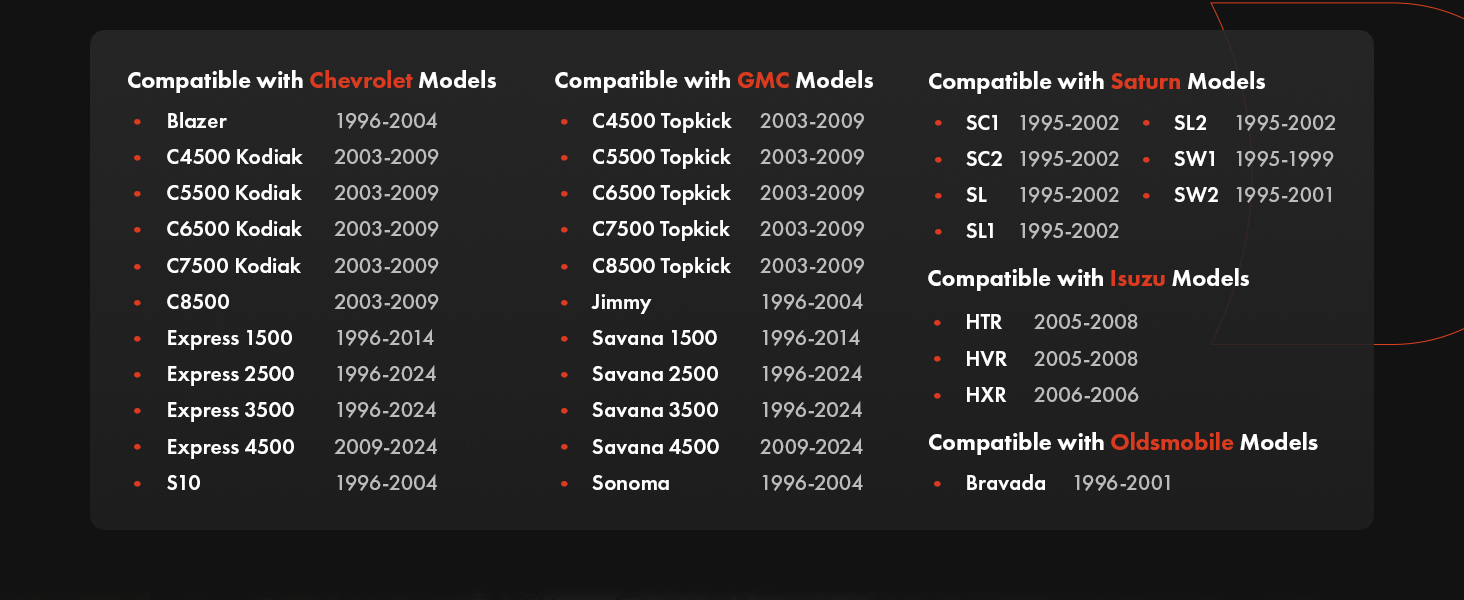
Task: Click the Express 4500 model name
Action: point(230,447)
